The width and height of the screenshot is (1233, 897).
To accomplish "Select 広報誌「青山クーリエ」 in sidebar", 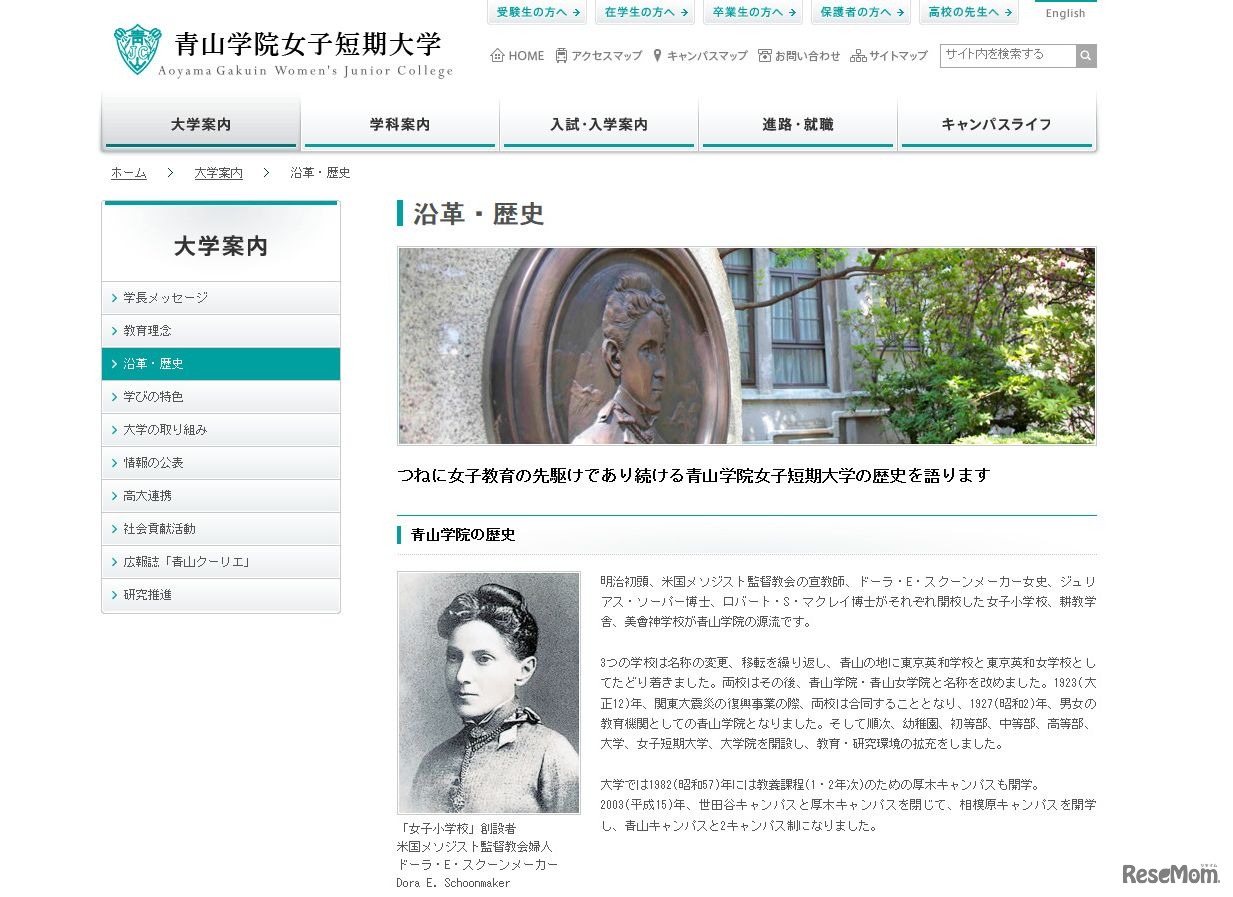I will tap(221, 562).
